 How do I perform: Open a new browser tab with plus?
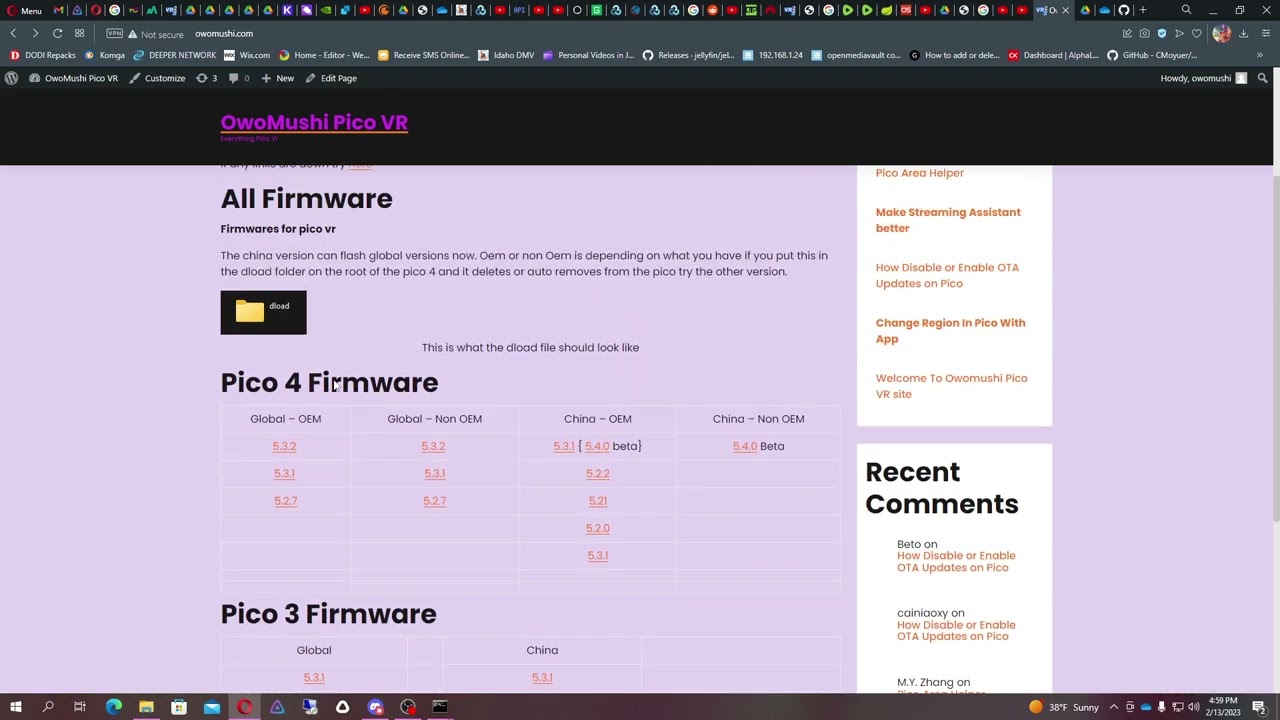click(x=1143, y=10)
